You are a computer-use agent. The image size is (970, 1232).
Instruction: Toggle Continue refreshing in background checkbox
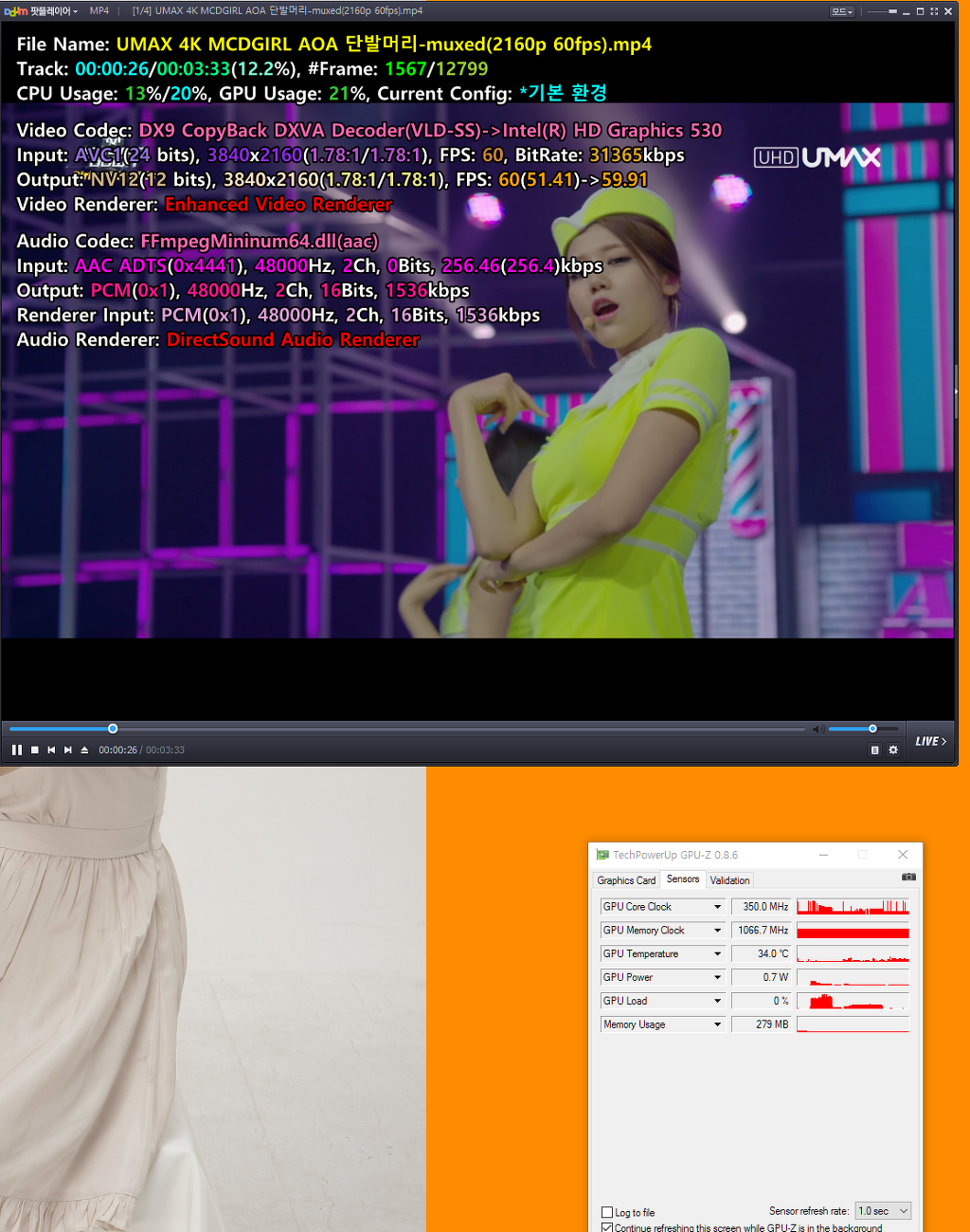[x=607, y=1227]
